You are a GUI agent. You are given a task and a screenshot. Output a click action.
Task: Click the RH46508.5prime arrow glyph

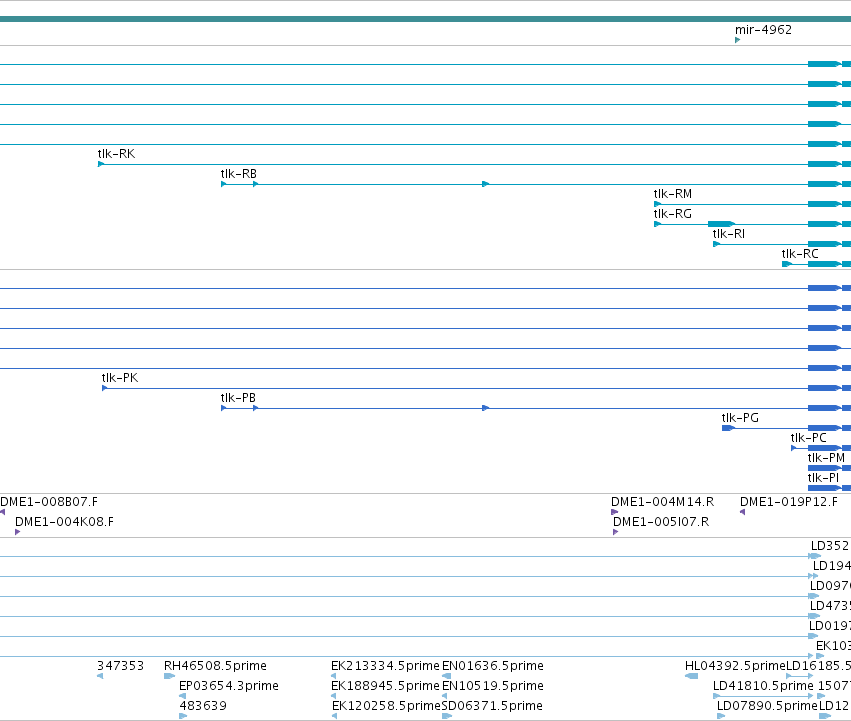[169, 676]
